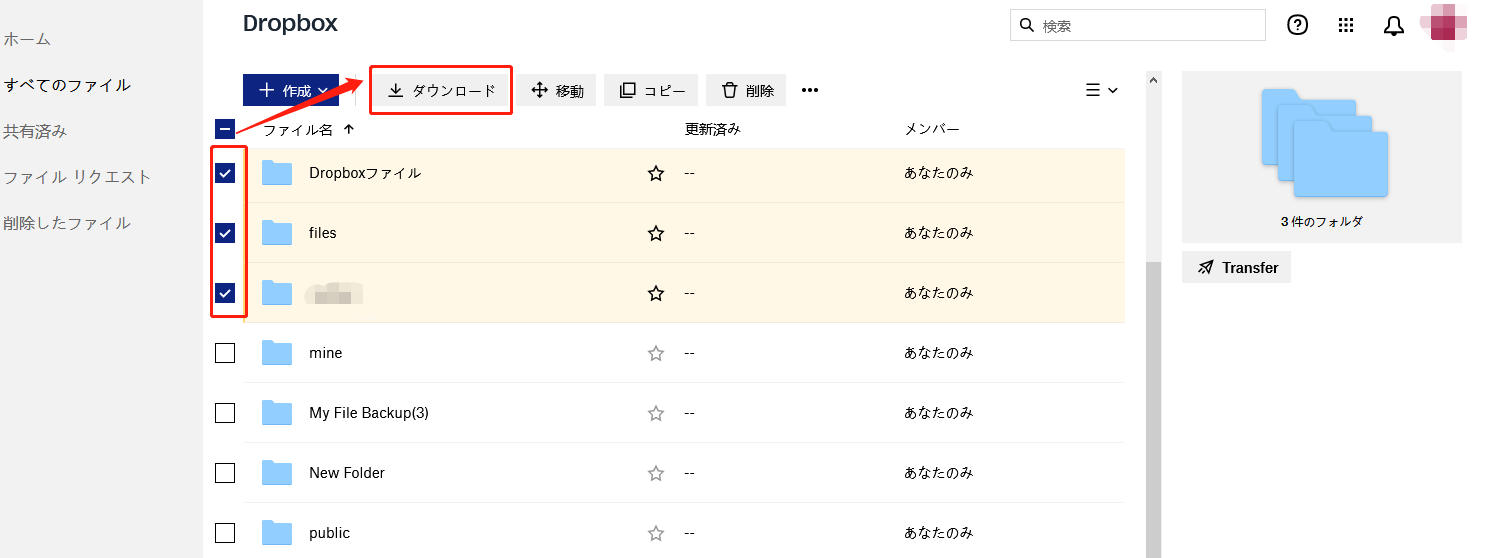The width and height of the screenshot is (1494, 558).
Task: Open 削除したファイル in sidebar
Action: [67, 223]
